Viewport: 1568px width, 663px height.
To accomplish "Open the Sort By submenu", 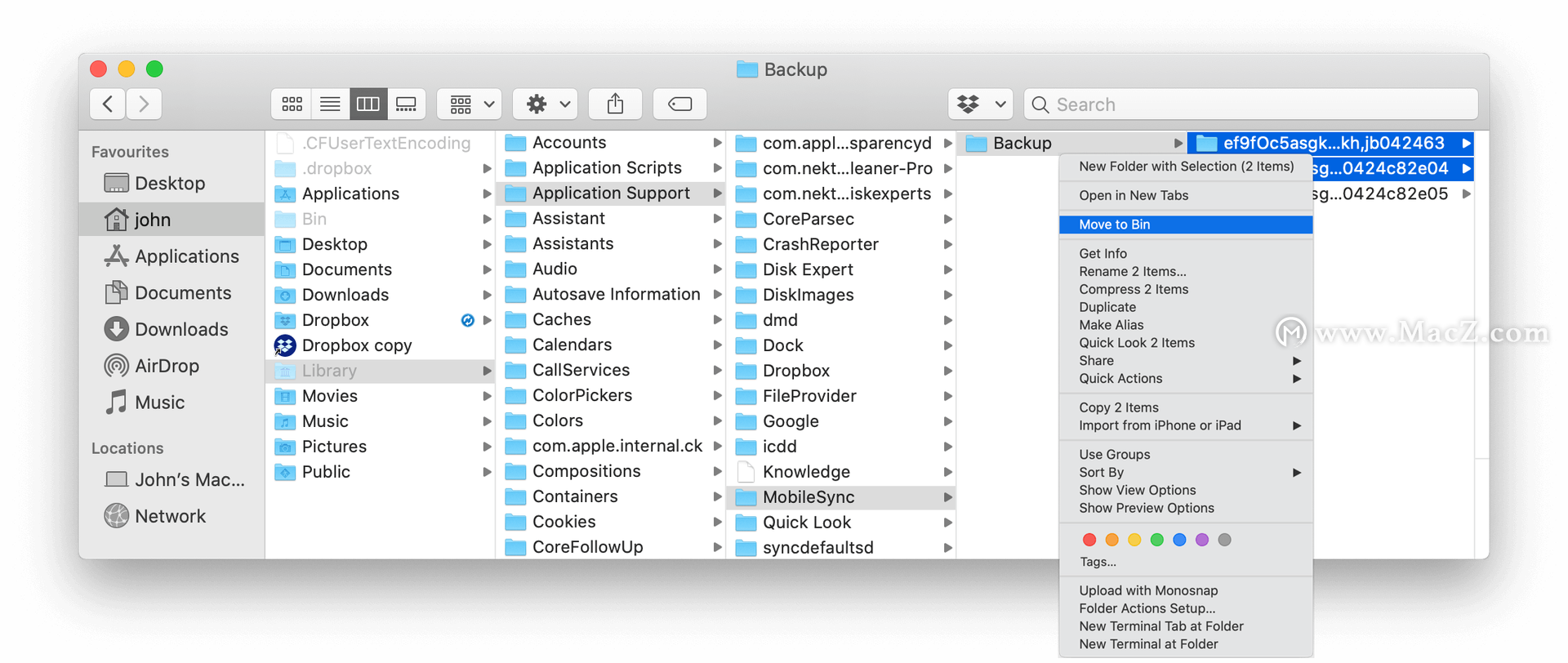I will click(x=1186, y=473).
